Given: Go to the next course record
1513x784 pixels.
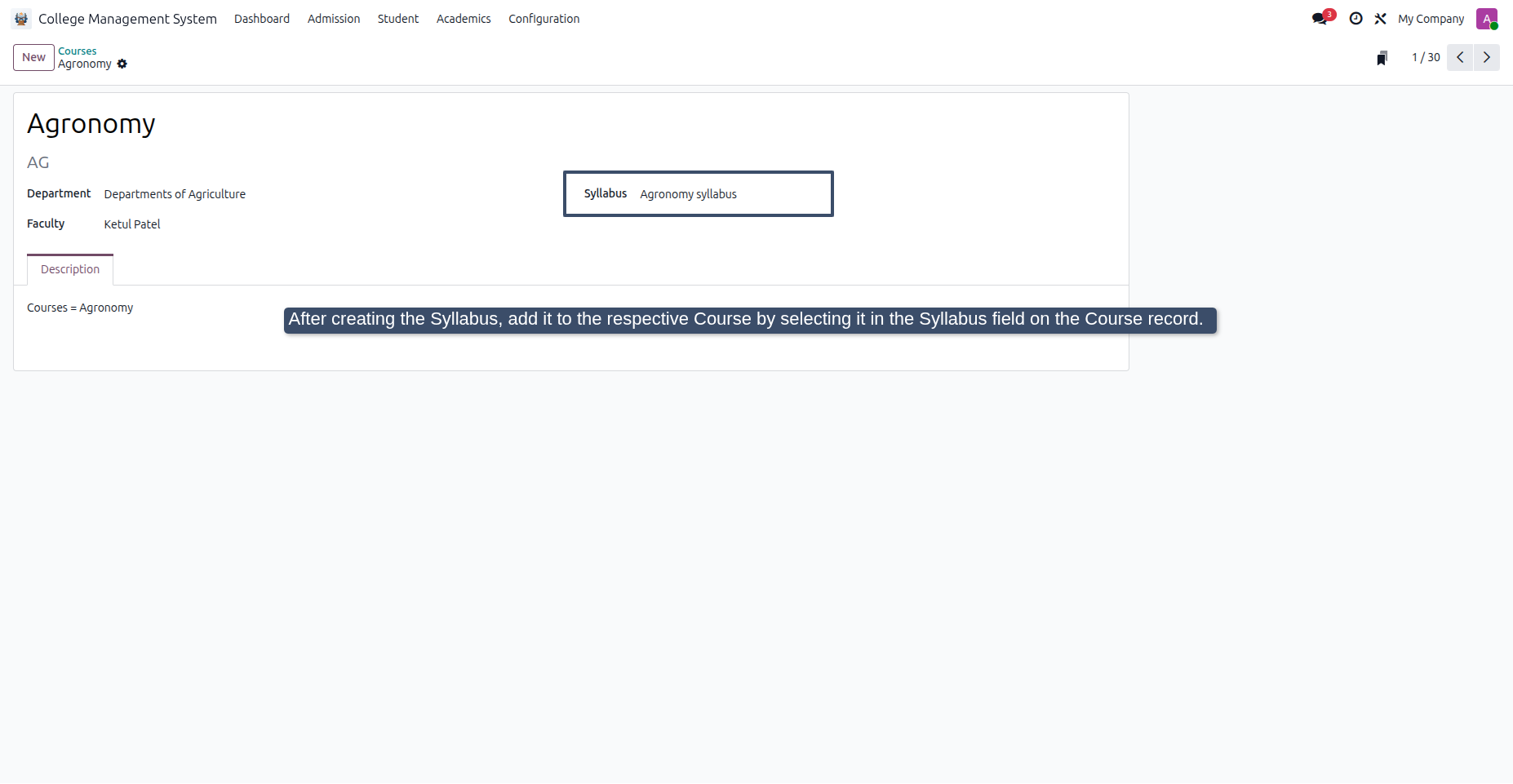Looking at the screenshot, I should [x=1487, y=57].
